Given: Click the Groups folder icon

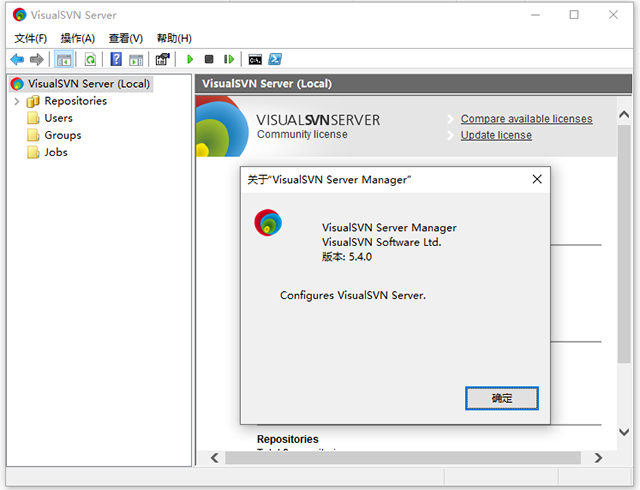Looking at the screenshot, I should point(33,135).
